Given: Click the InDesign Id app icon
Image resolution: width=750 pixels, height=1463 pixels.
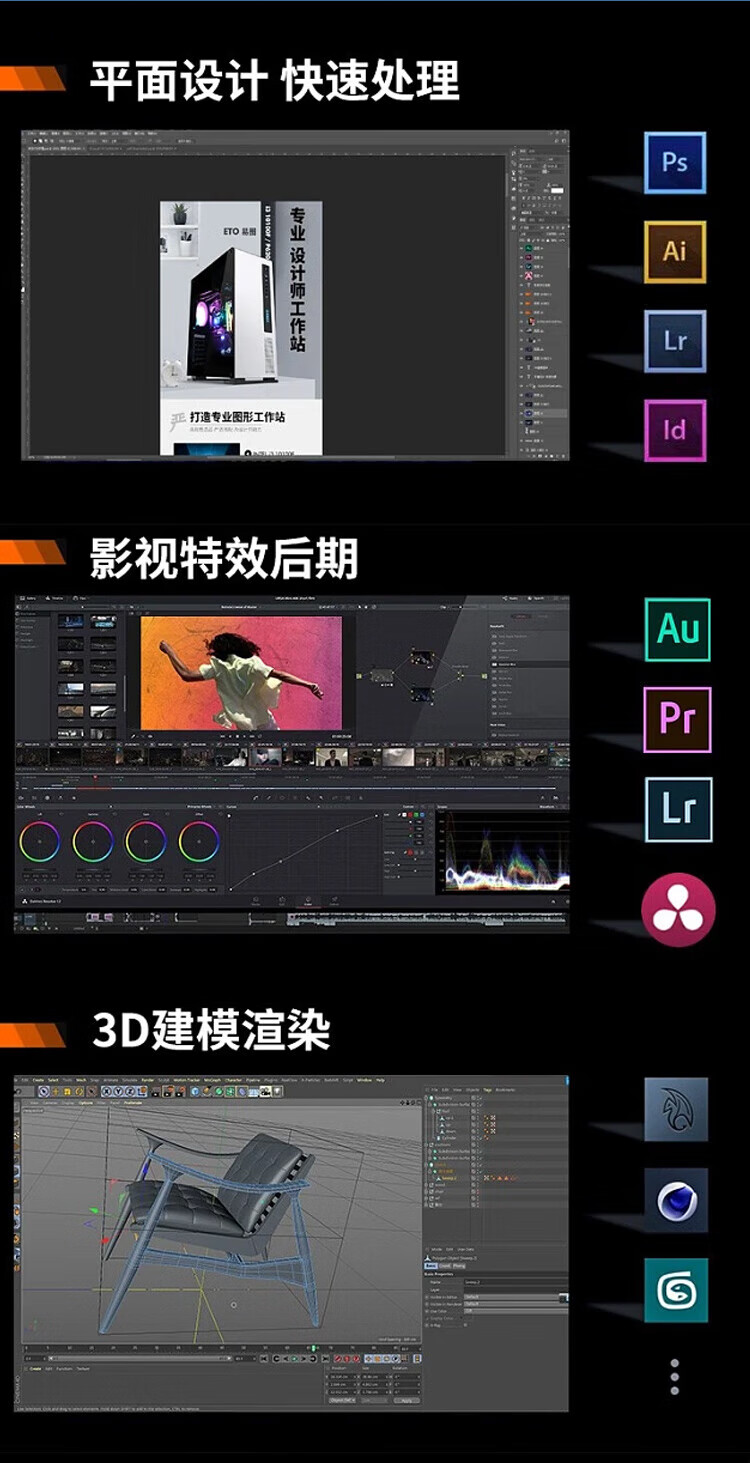Looking at the screenshot, I should 675,431.
